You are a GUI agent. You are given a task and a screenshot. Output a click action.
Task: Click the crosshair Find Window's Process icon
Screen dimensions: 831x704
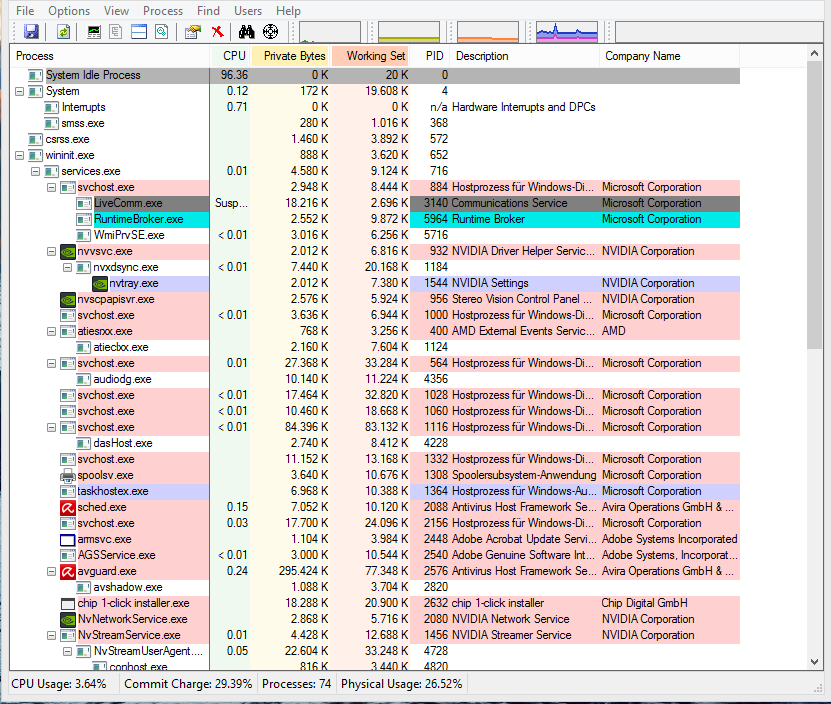(x=270, y=32)
